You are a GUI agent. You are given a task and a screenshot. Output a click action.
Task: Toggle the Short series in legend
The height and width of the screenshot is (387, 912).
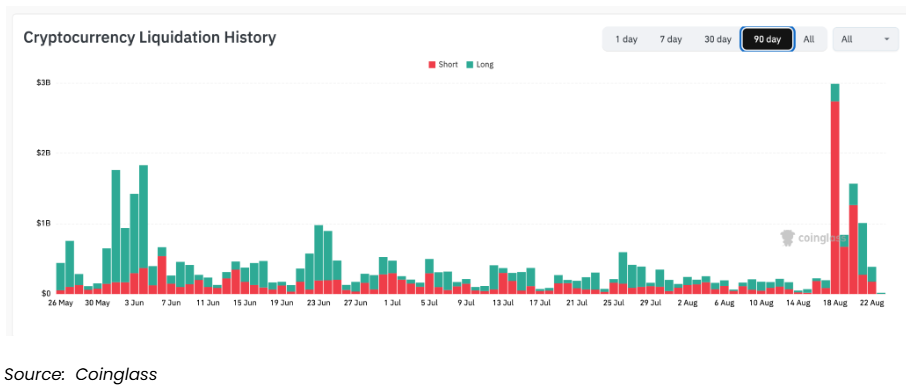443,65
